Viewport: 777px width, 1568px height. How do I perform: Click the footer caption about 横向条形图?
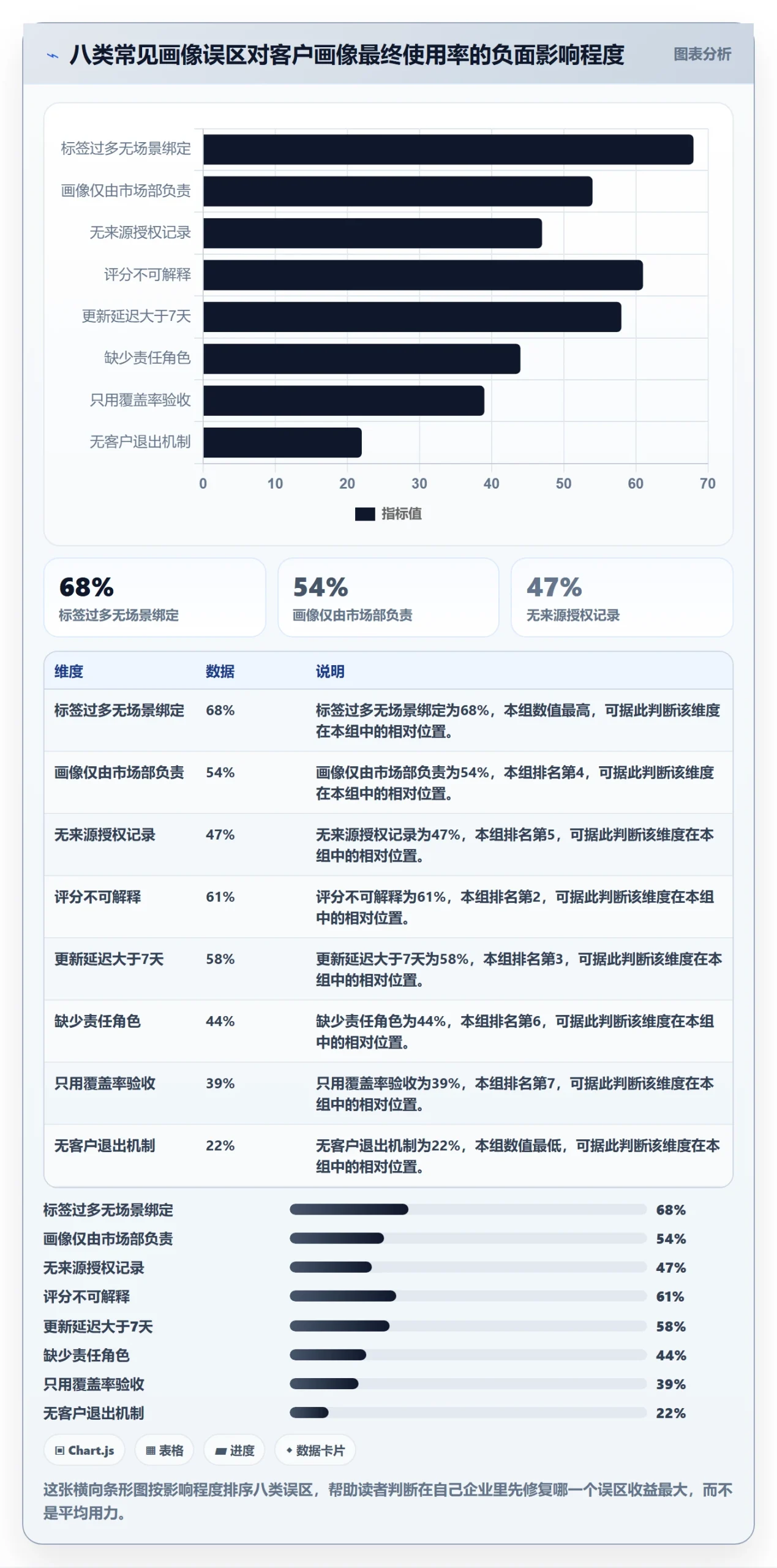click(x=388, y=1501)
